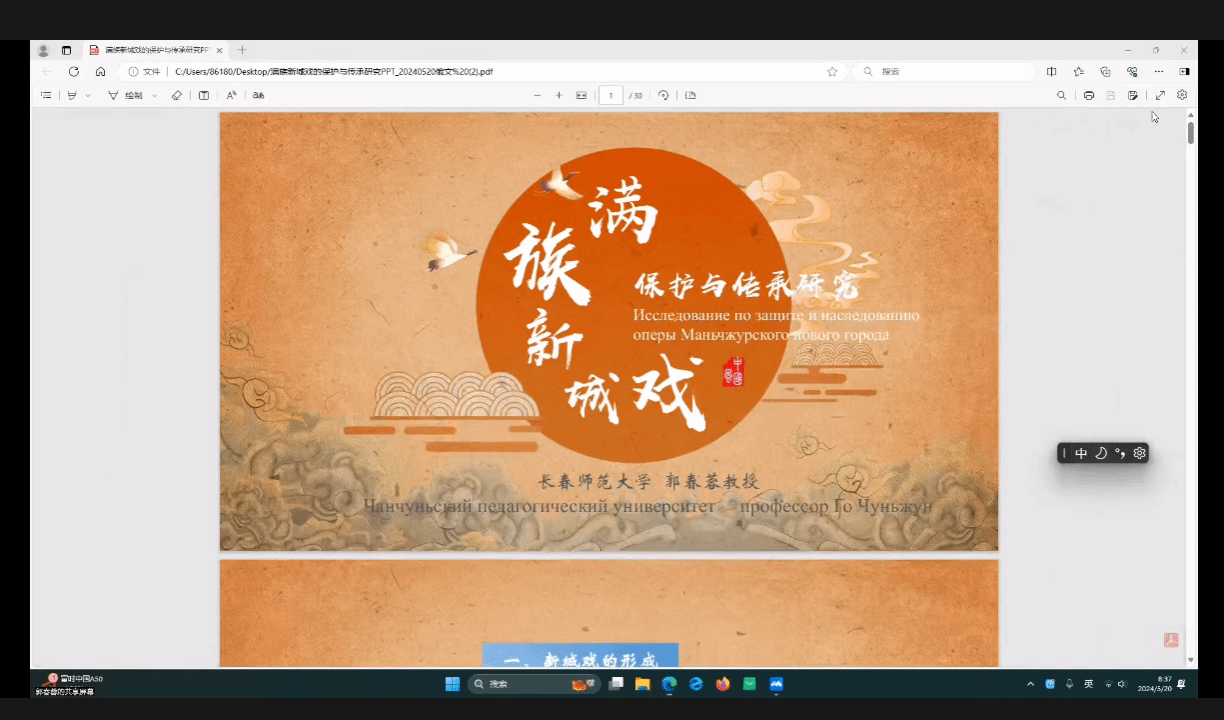Open PDF settings gear in the toolbar
Image resolution: width=1224 pixels, height=720 pixels.
[x=1182, y=95]
